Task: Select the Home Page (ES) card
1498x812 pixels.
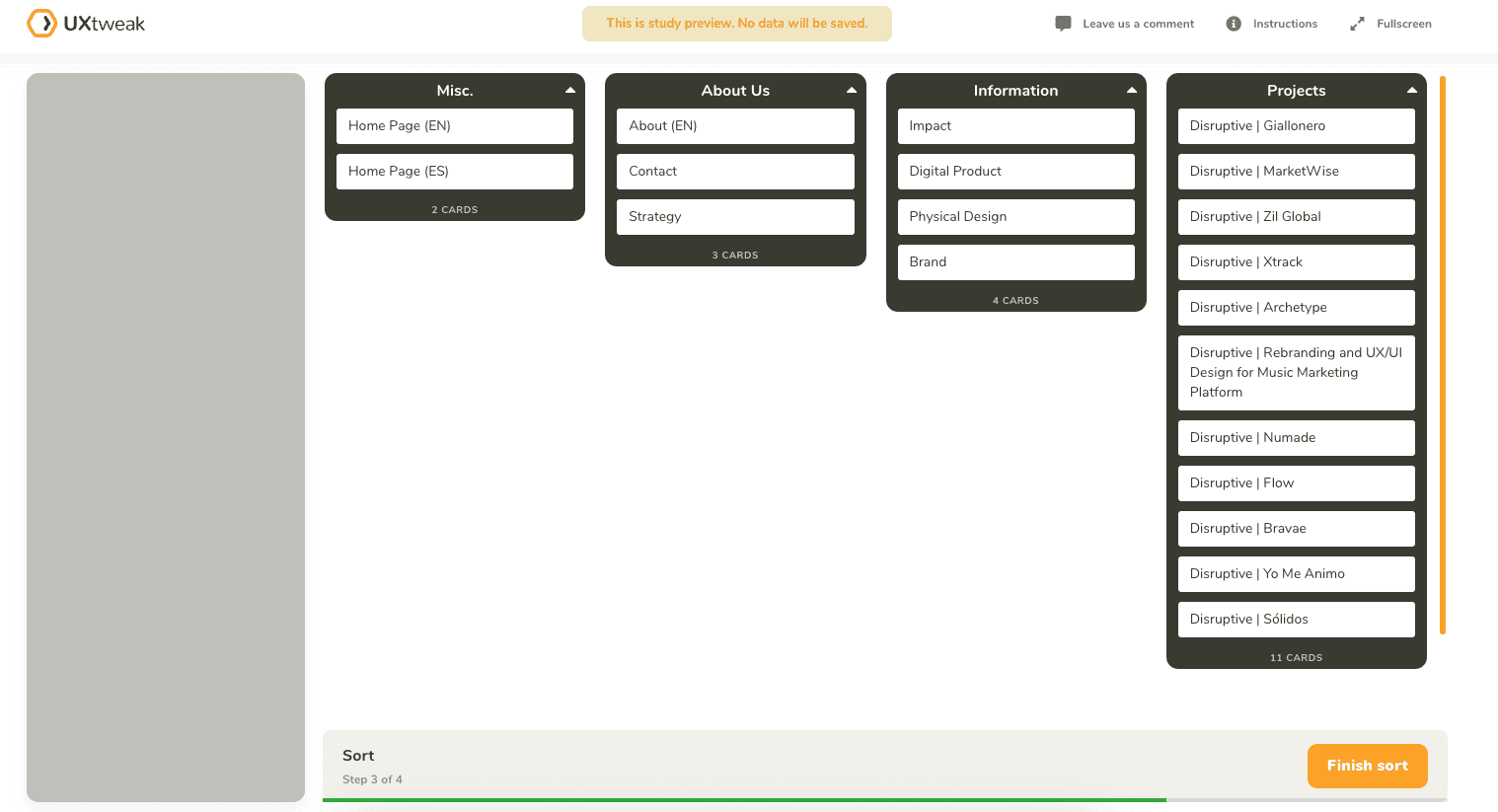Action: [454, 171]
